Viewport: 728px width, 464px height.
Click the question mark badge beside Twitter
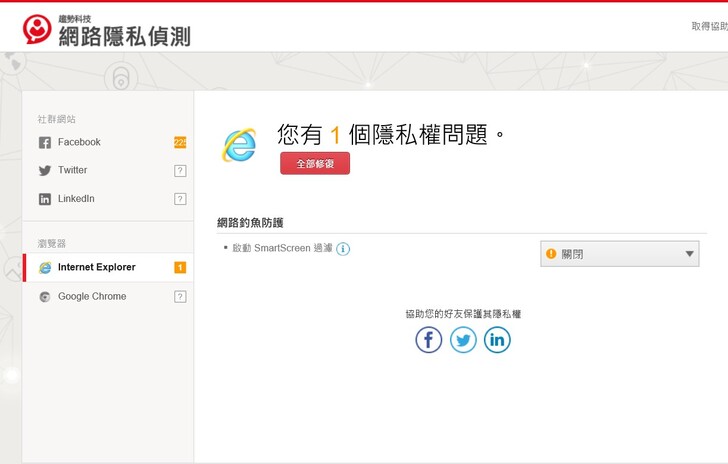point(180,171)
